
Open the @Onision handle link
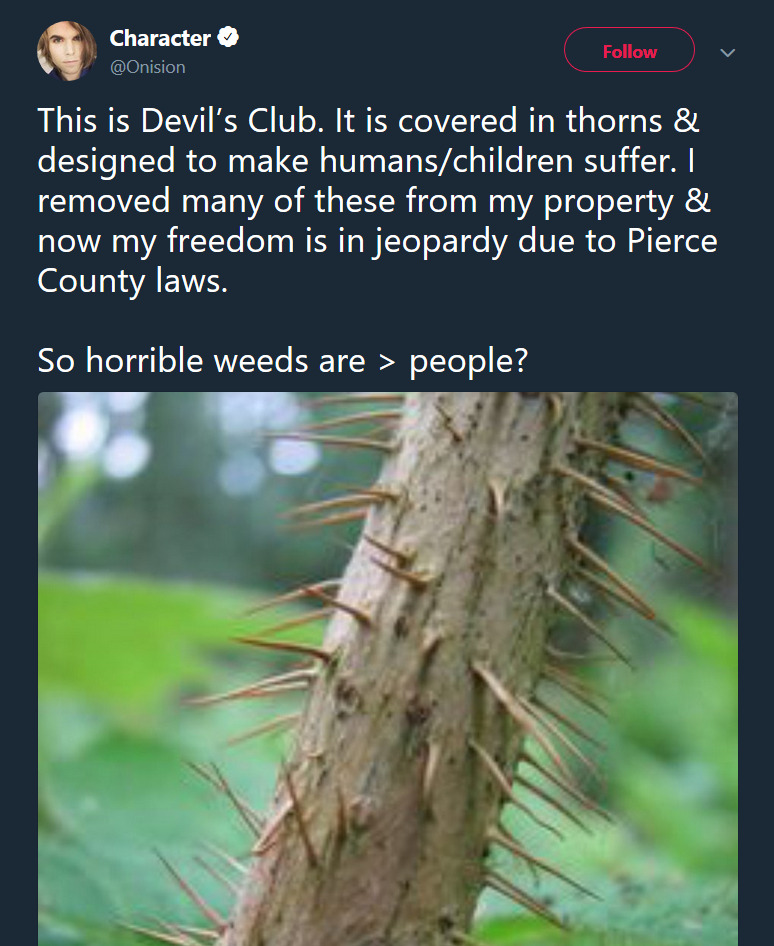tap(147, 67)
